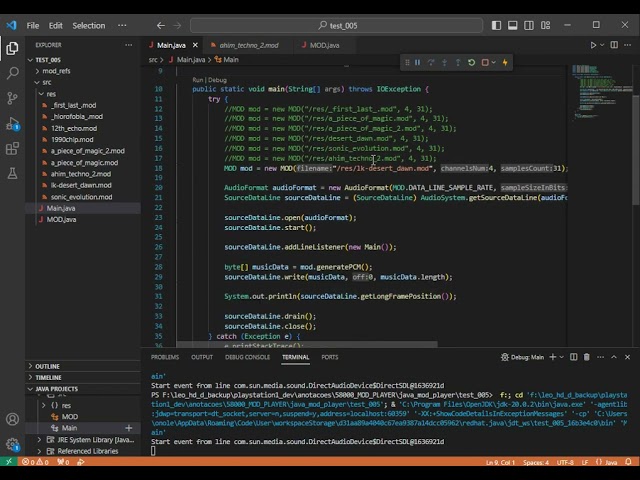
Task: Switch to the OUTPUT panel tab
Action: click(202, 357)
